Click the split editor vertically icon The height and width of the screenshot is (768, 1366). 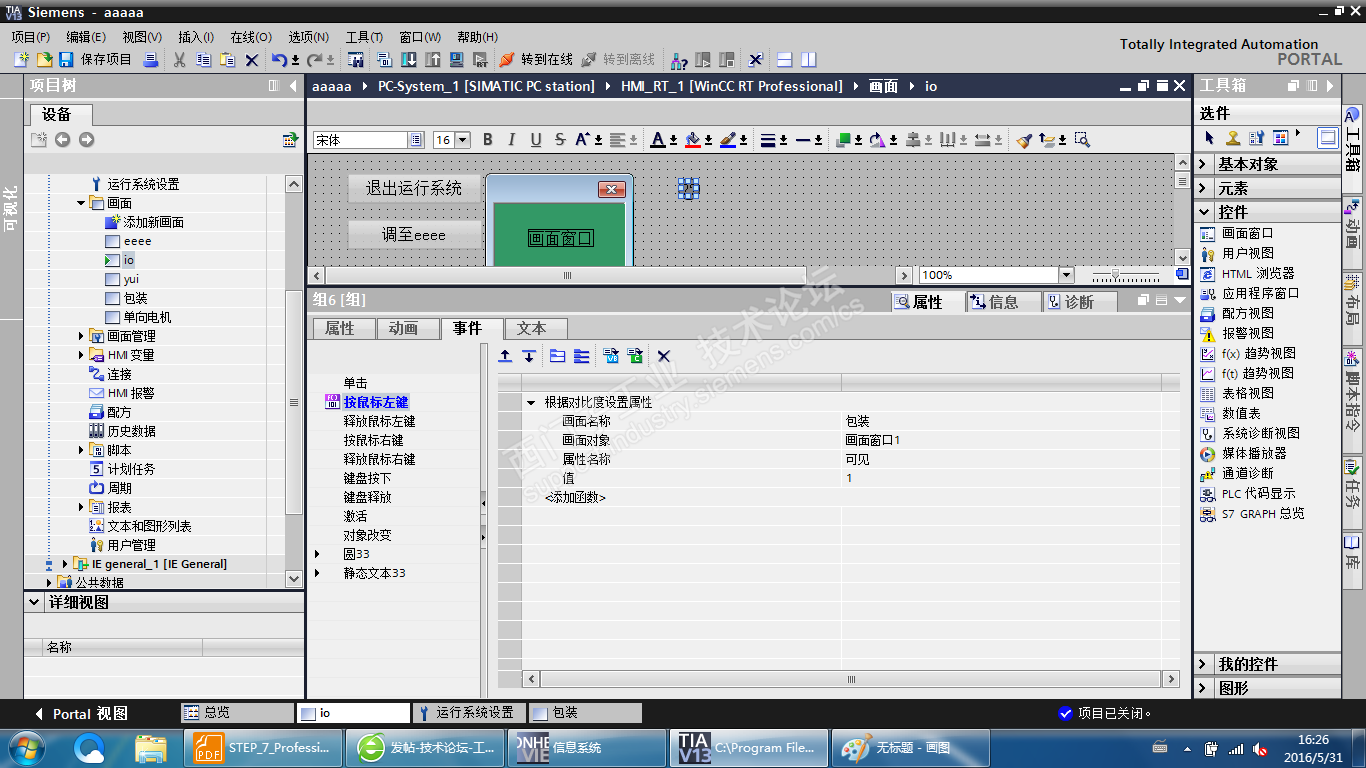pos(808,60)
